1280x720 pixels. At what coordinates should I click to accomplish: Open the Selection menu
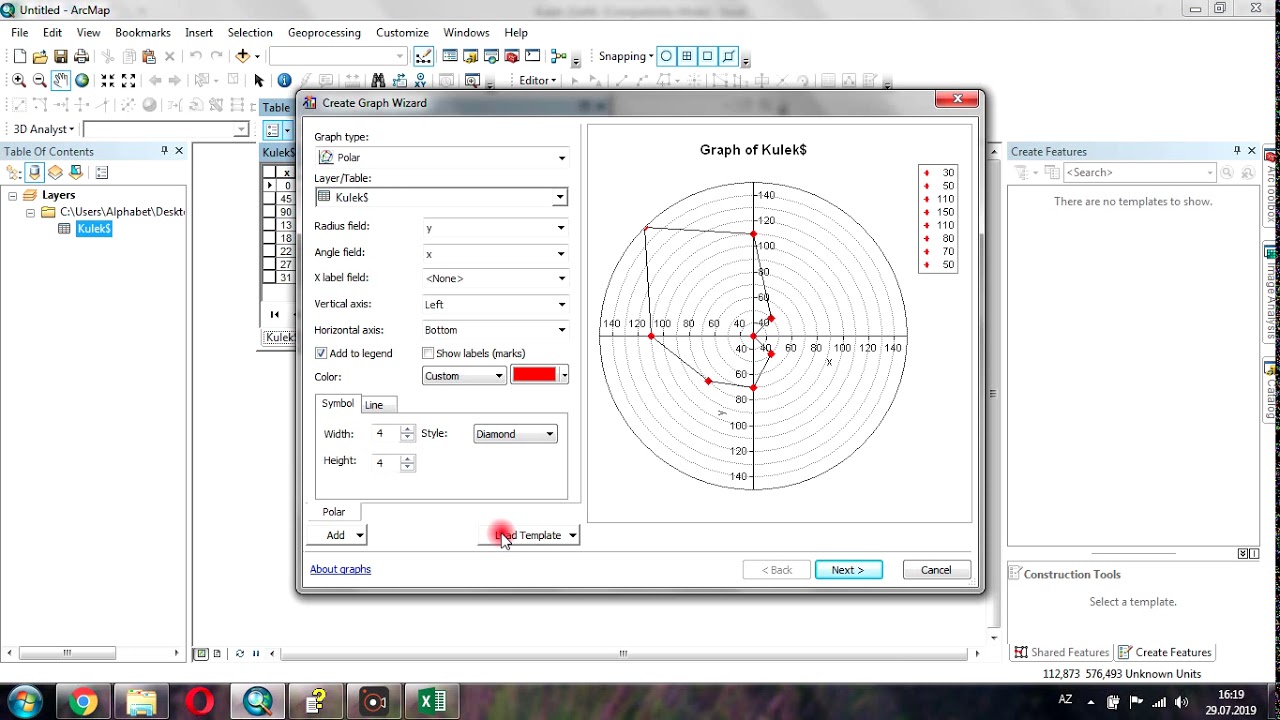250,33
